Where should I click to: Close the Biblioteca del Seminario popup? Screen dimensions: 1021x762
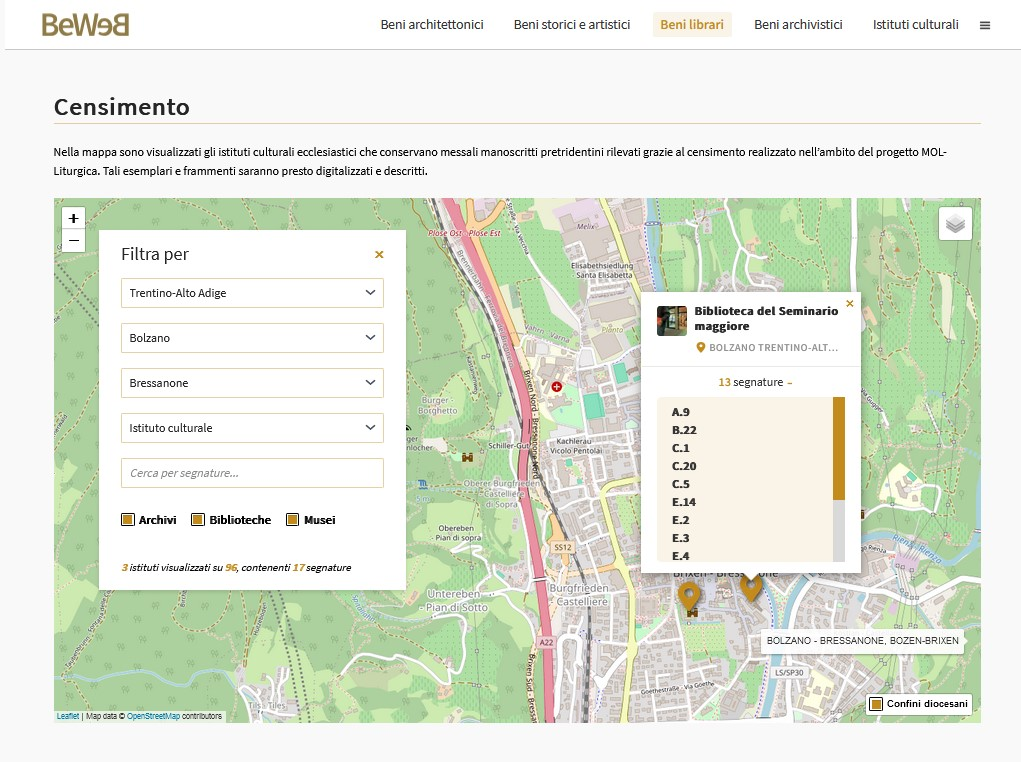(850, 303)
